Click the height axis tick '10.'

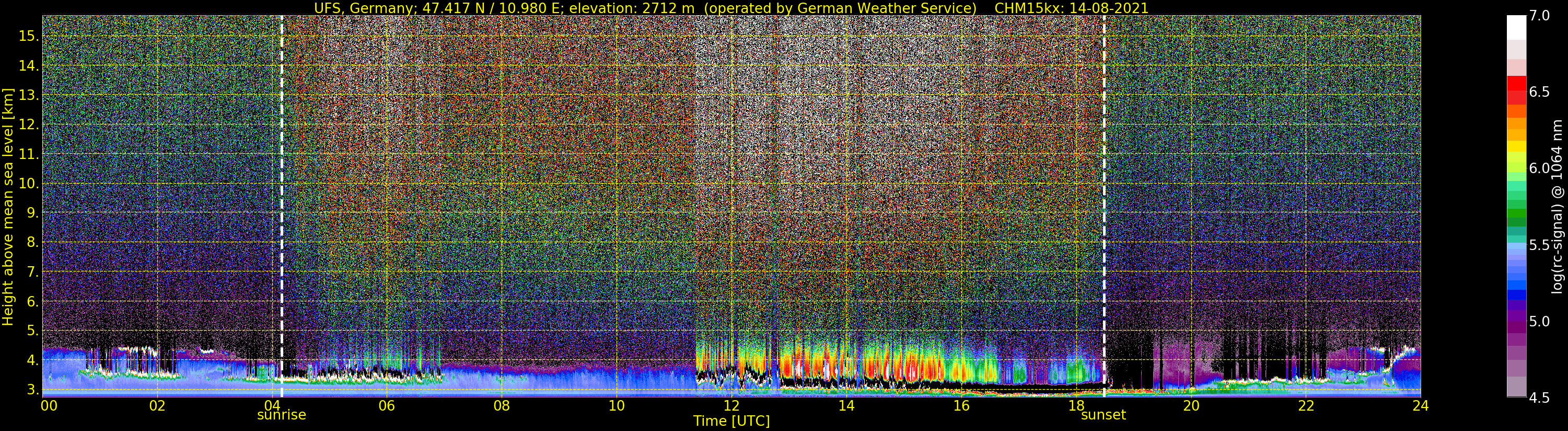pos(29,184)
